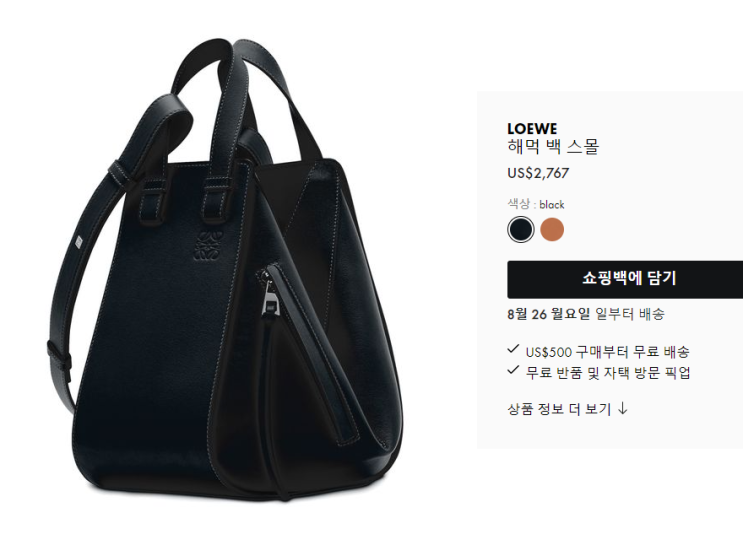Click the 무료 반품 및 자택 방문 픽업 text

(x=608, y=372)
